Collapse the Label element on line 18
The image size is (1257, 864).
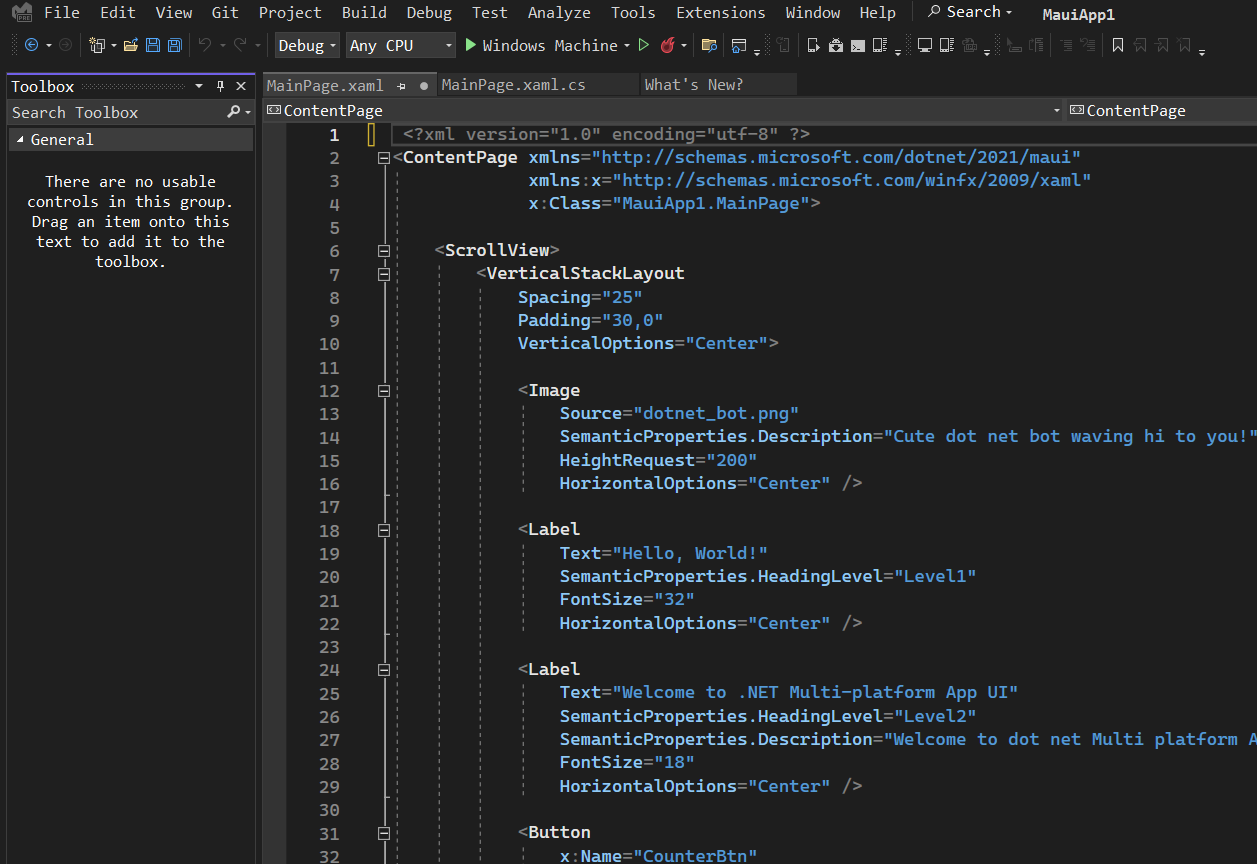point(383,530)
